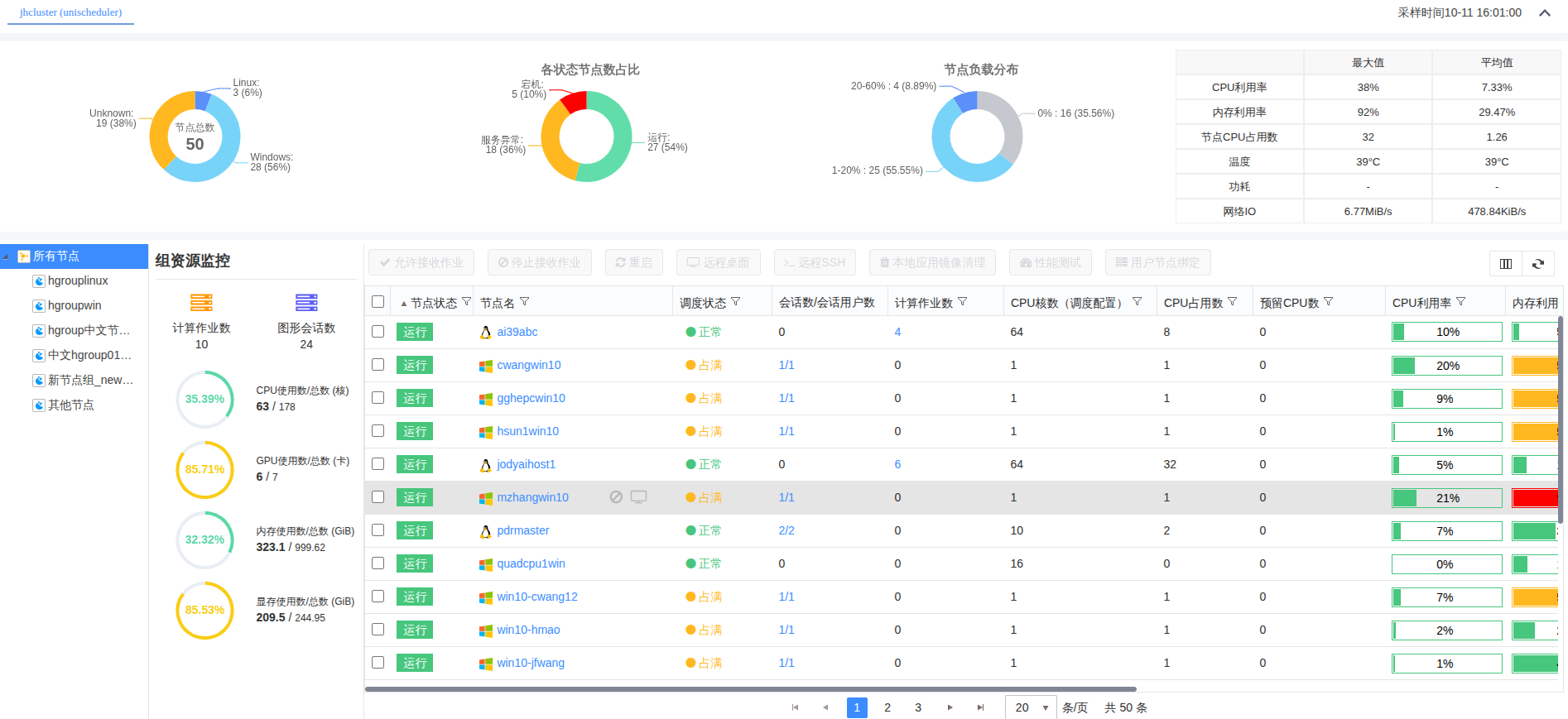Open the jodyaihost1 node link
The height and width of the screenshot is (719, 1568).
(526, 464)
